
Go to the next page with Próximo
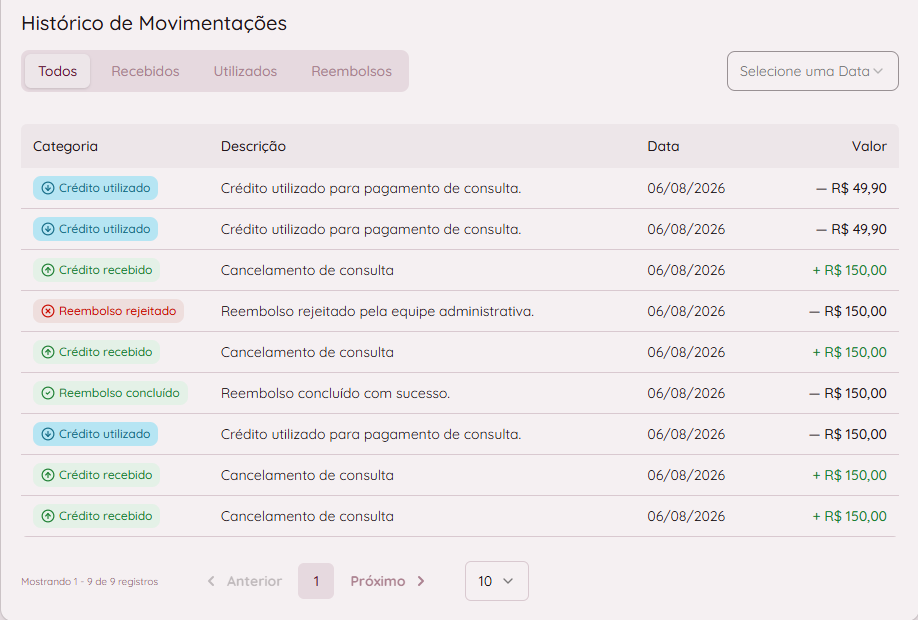click(x=388, y=581)
